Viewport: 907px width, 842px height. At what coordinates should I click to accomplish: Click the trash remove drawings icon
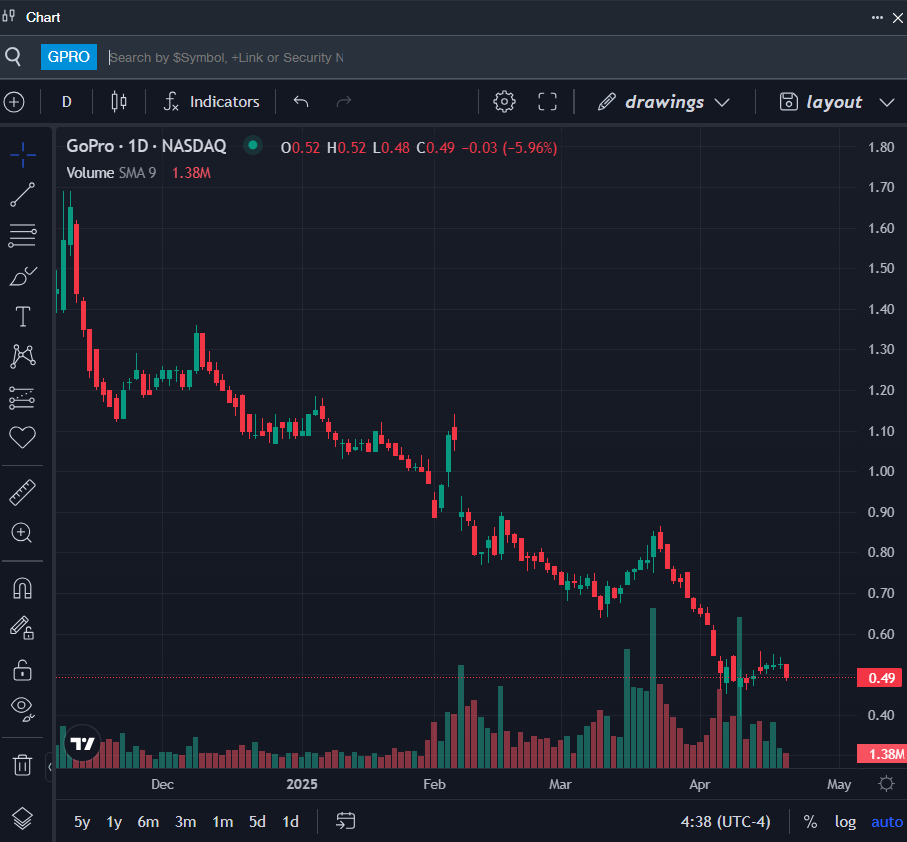coord(23,765)
